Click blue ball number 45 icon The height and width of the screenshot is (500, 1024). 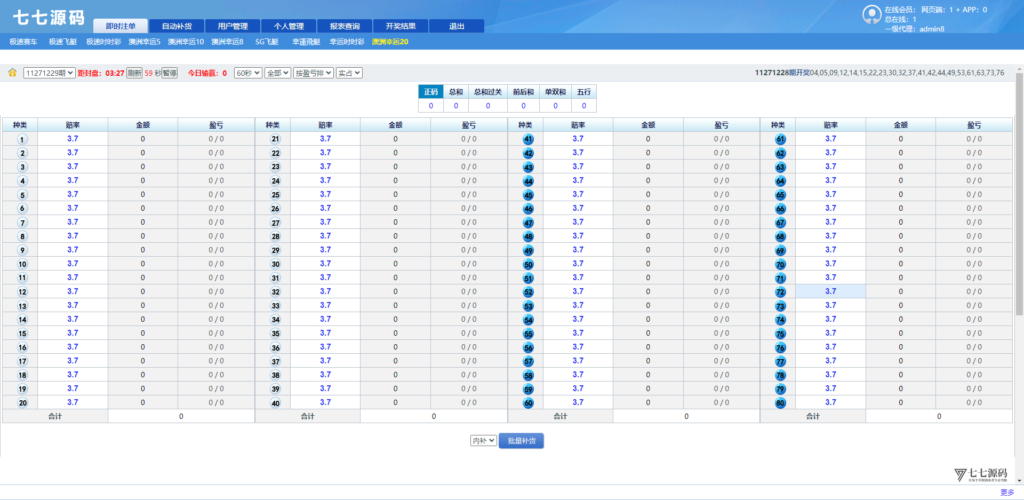pos(528,195)
